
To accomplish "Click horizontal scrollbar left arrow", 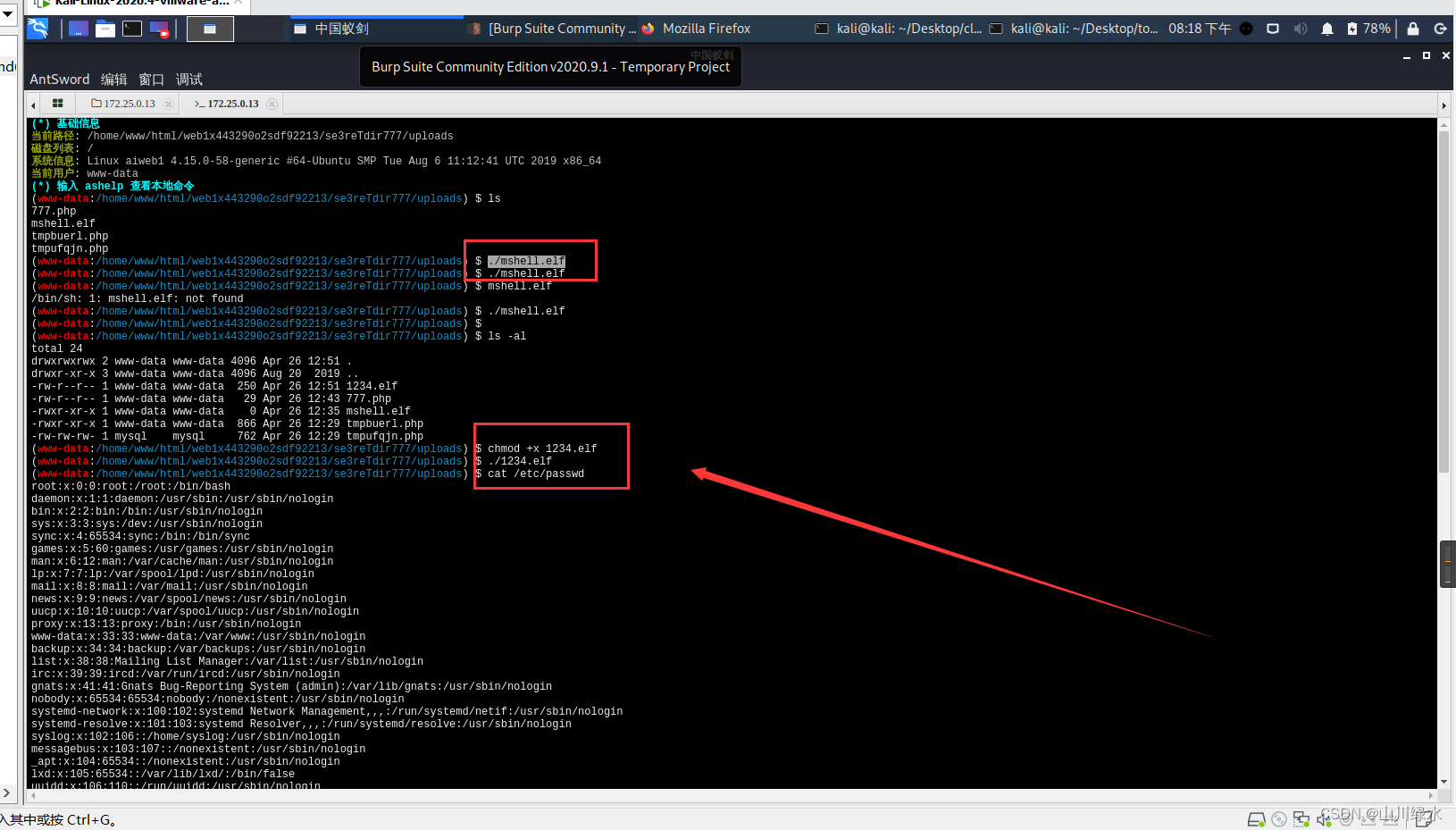I will pyautogui.click(x=33, y=795).
